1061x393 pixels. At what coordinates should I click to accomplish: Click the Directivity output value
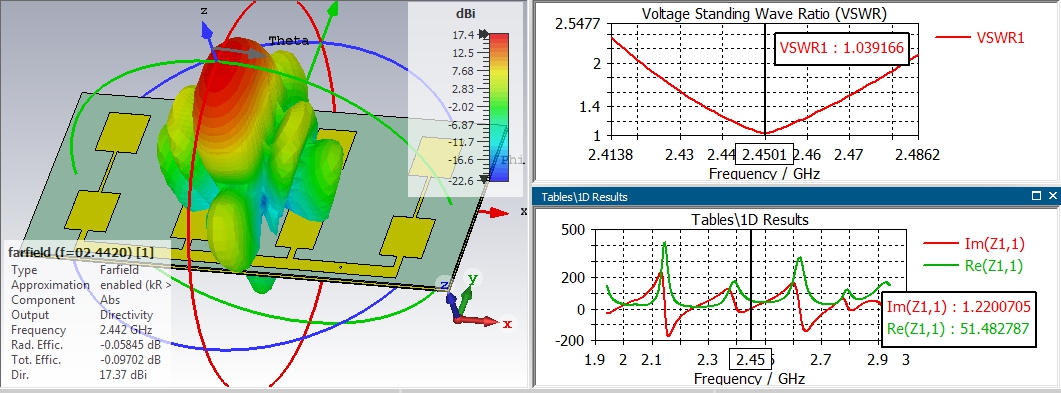coord(126,315)
